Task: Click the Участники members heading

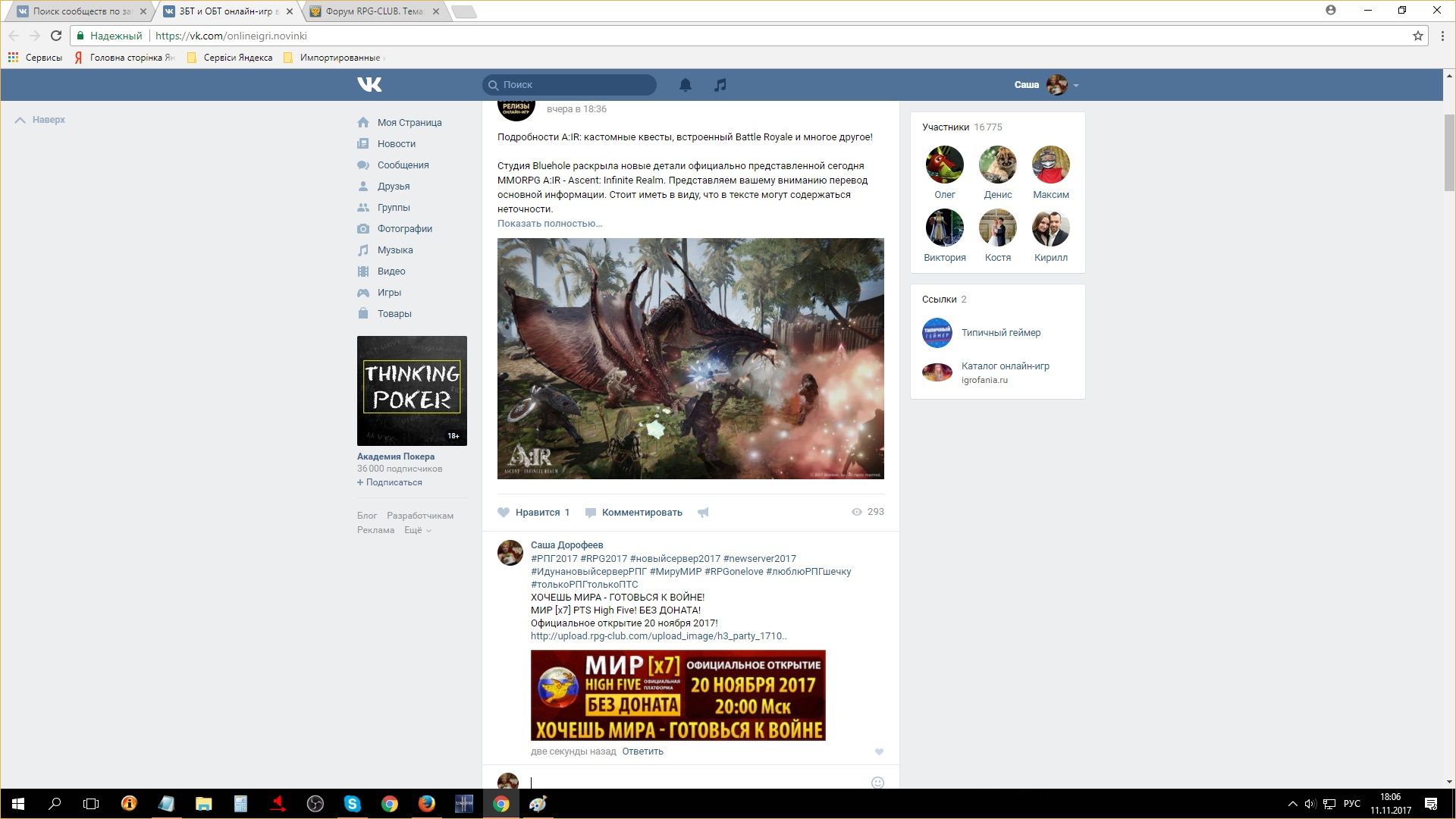Action: click(946, 127)
